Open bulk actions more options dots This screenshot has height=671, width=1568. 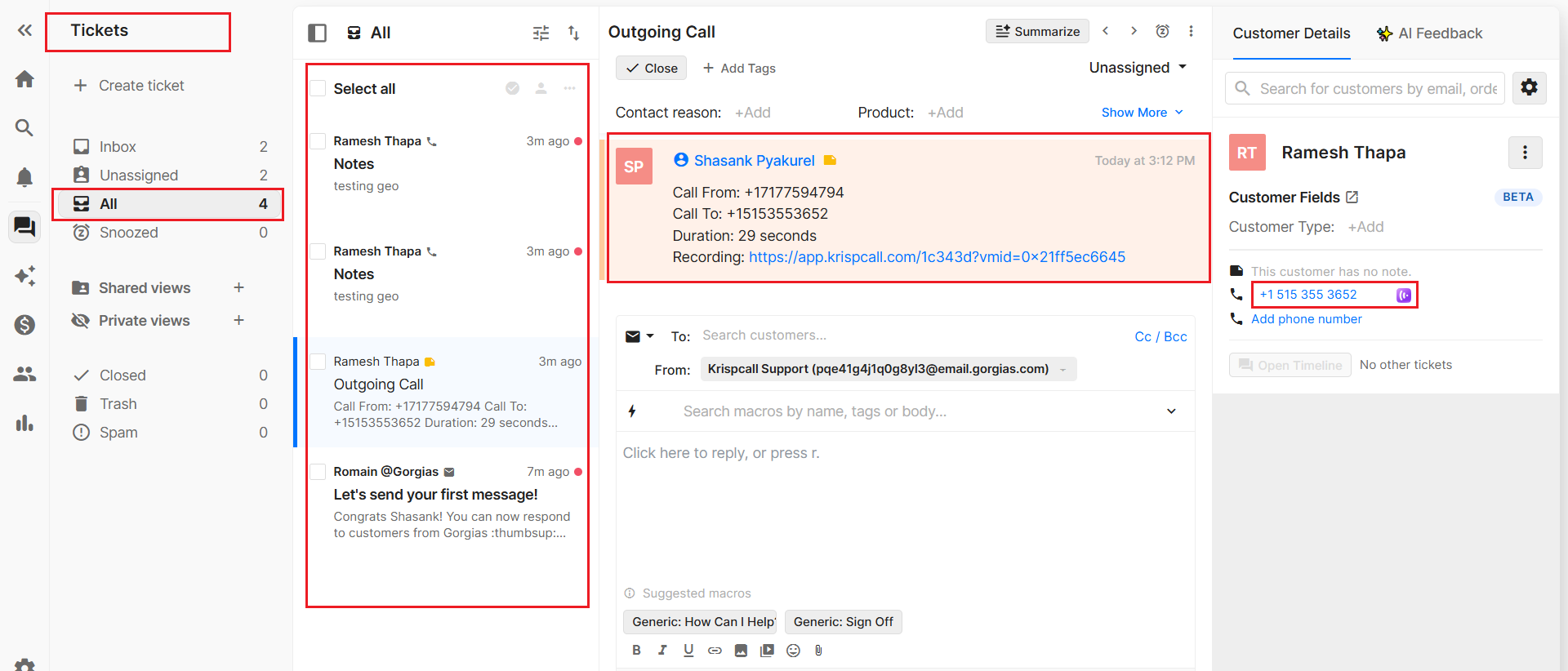[569, 88]
